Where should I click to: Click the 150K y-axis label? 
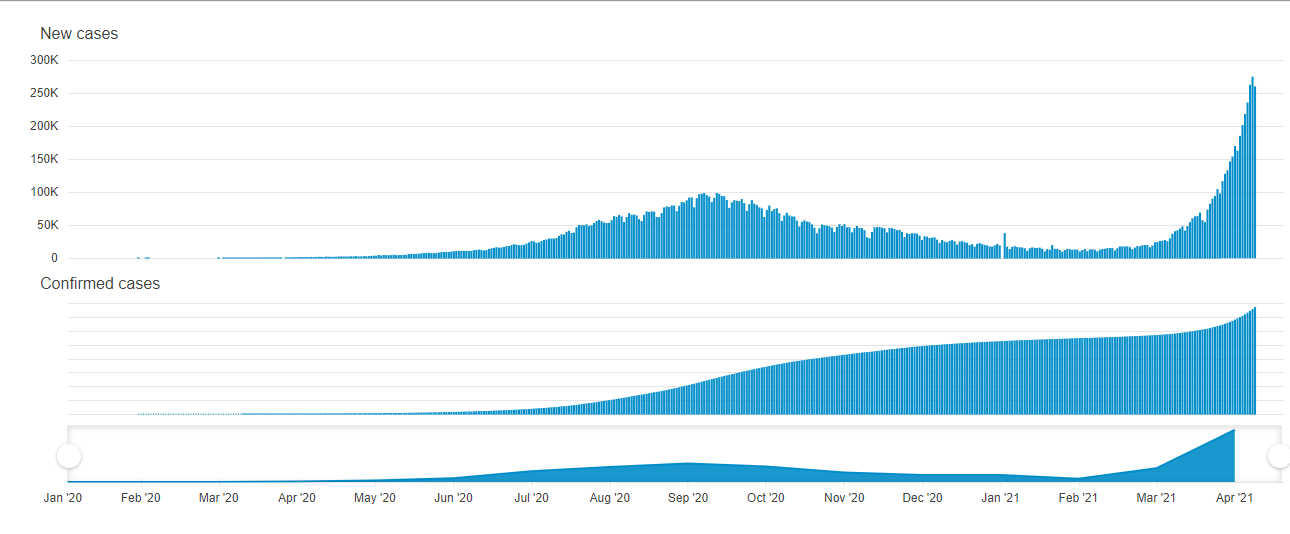coord(45,159)
